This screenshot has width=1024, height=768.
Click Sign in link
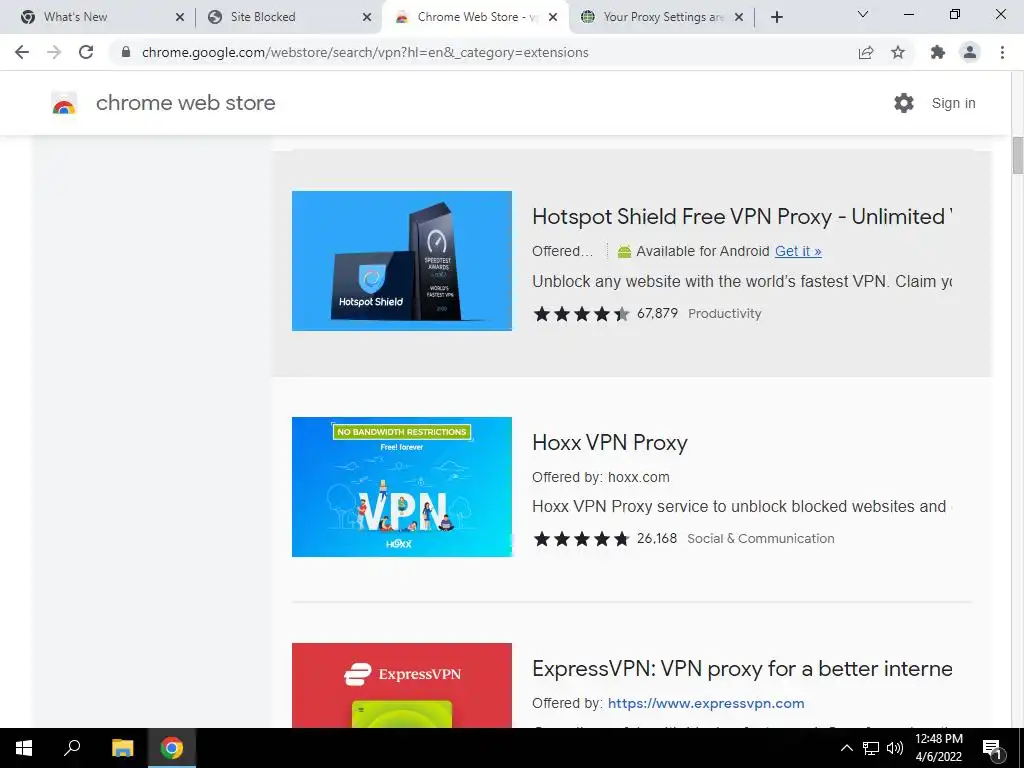point(953,103)
